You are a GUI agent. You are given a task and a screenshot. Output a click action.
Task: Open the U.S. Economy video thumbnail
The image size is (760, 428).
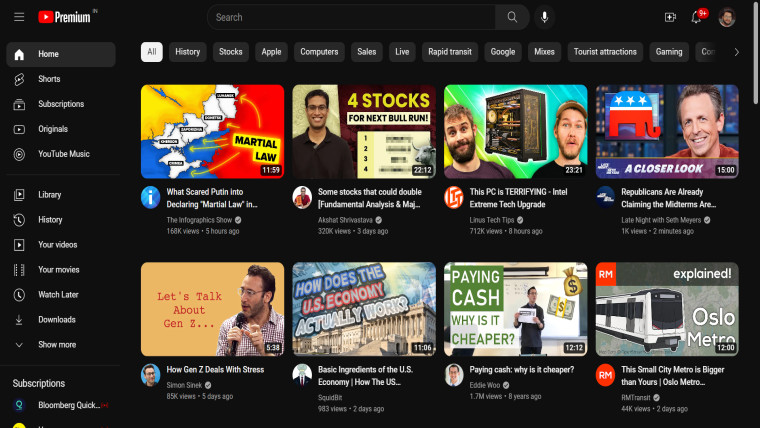(364, 309)
